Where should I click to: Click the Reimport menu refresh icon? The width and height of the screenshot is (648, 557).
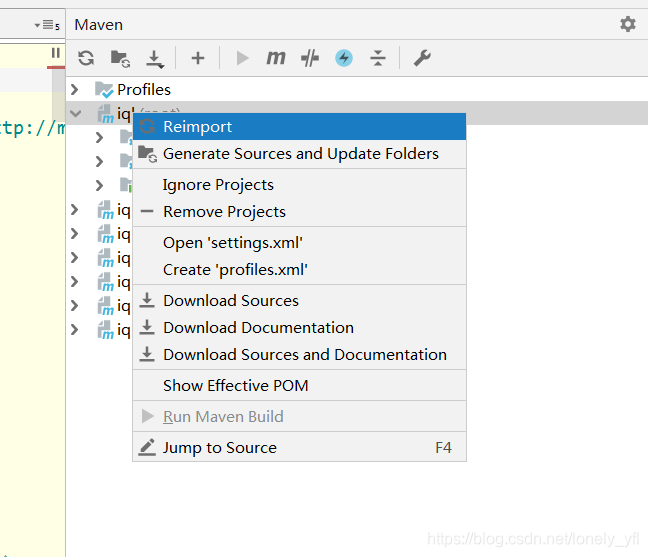pyautogui.click(x=147, y=126)
